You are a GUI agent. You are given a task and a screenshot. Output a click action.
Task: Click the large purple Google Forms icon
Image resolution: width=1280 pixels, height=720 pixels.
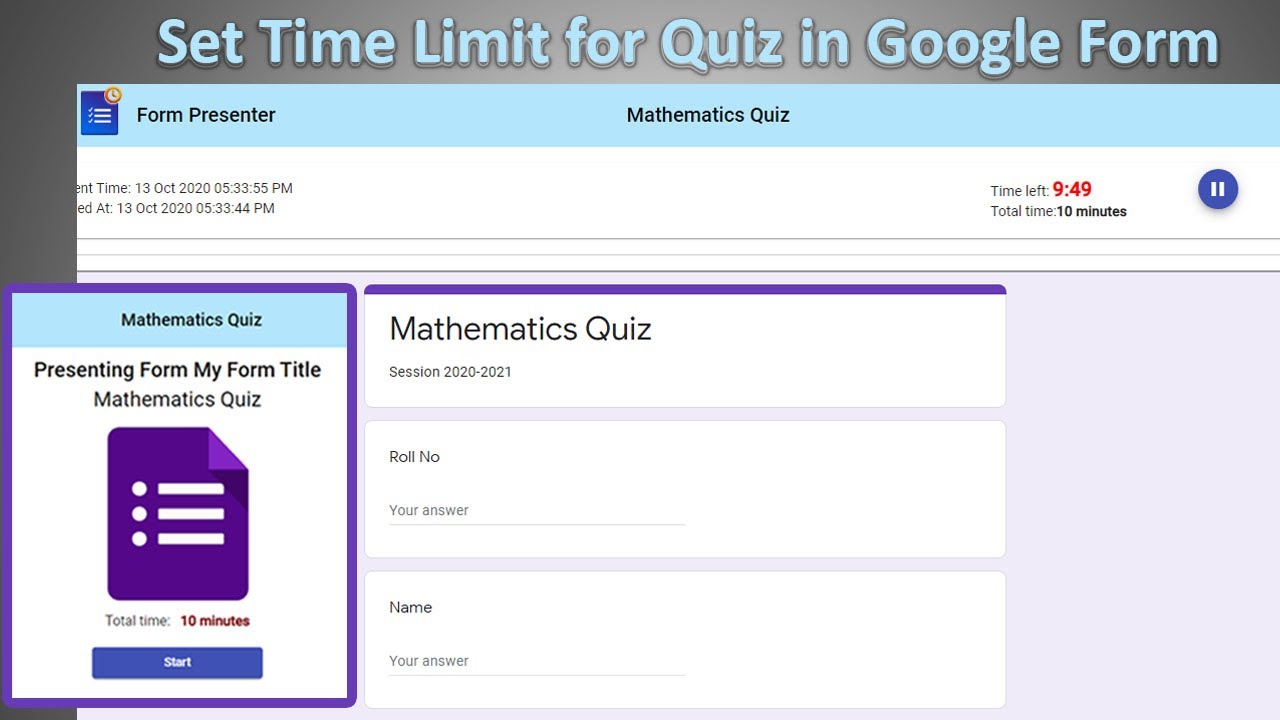click(x=178, y=513)
